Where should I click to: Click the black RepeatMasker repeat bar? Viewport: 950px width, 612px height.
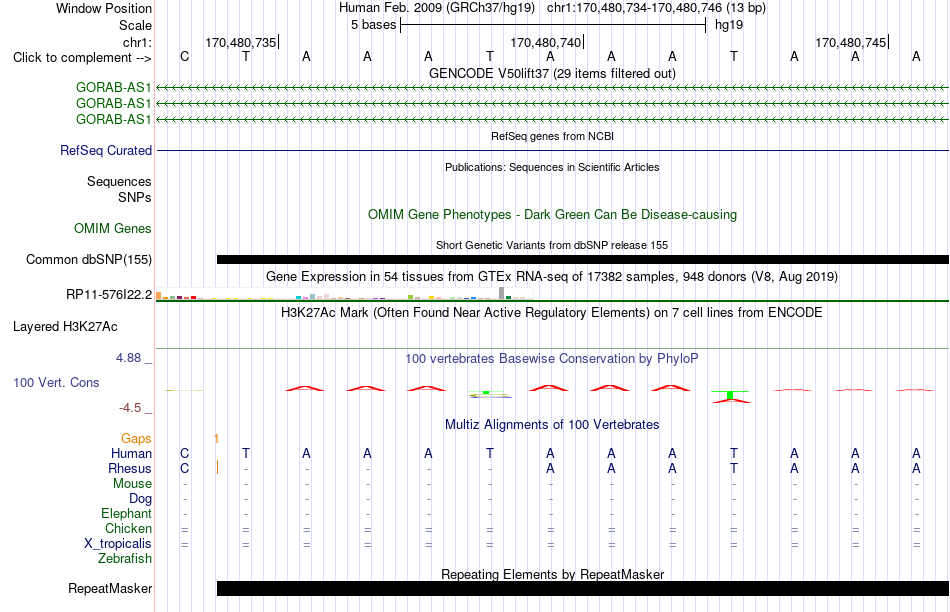coord(583,588)
